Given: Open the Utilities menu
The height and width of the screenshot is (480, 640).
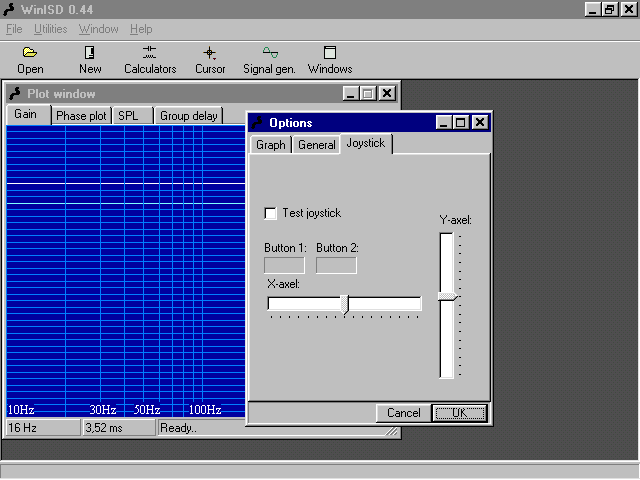Looking at the screenshot, I should (51, 29).
